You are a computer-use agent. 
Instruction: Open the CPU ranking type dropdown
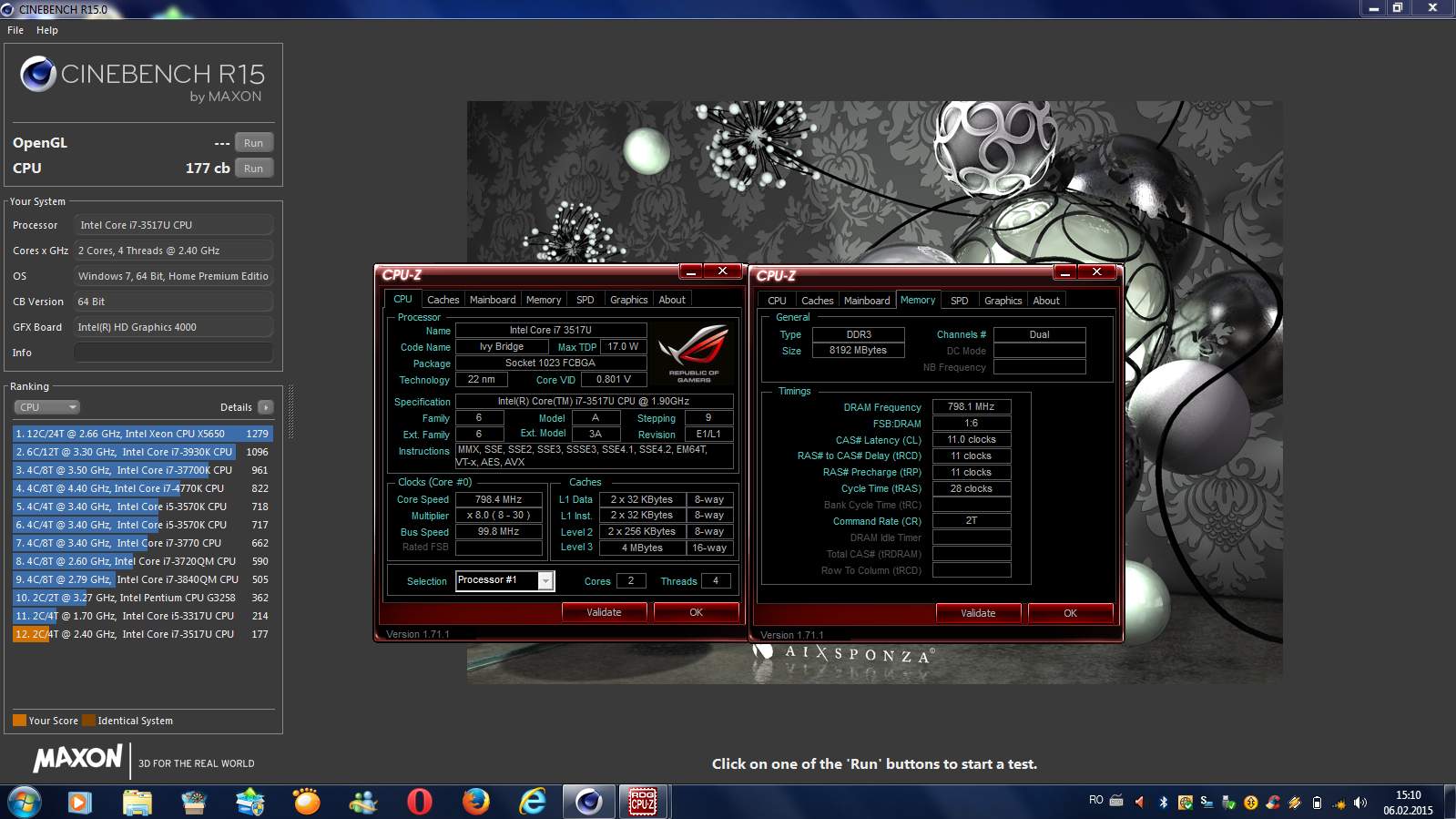coord(46,407)
